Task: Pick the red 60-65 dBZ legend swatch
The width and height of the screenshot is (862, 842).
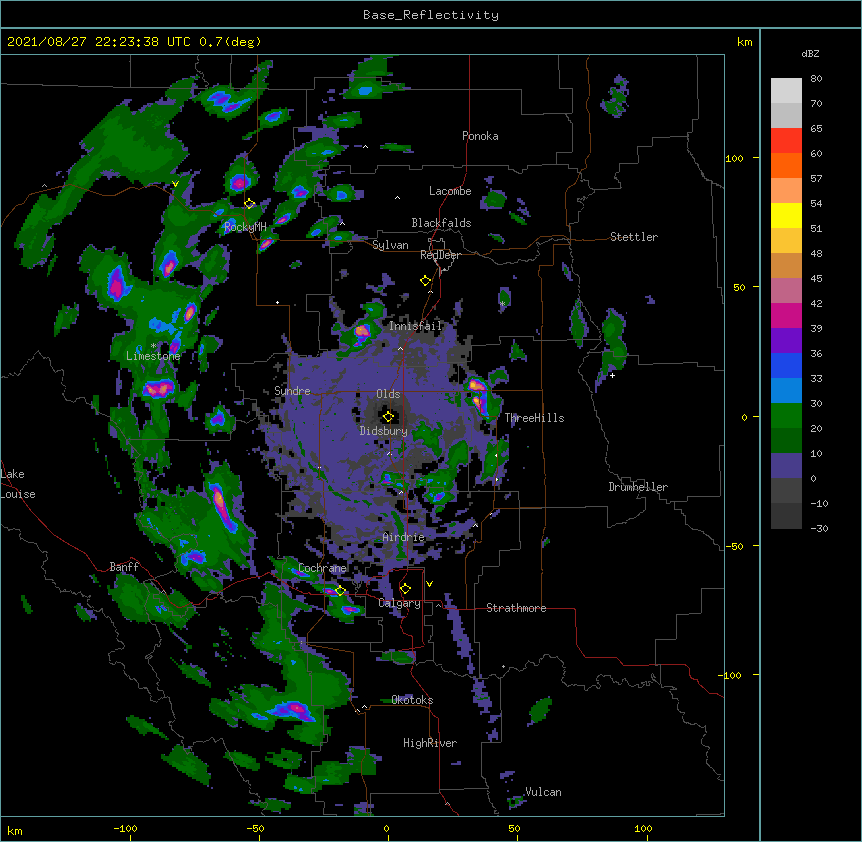Action: 786,141
